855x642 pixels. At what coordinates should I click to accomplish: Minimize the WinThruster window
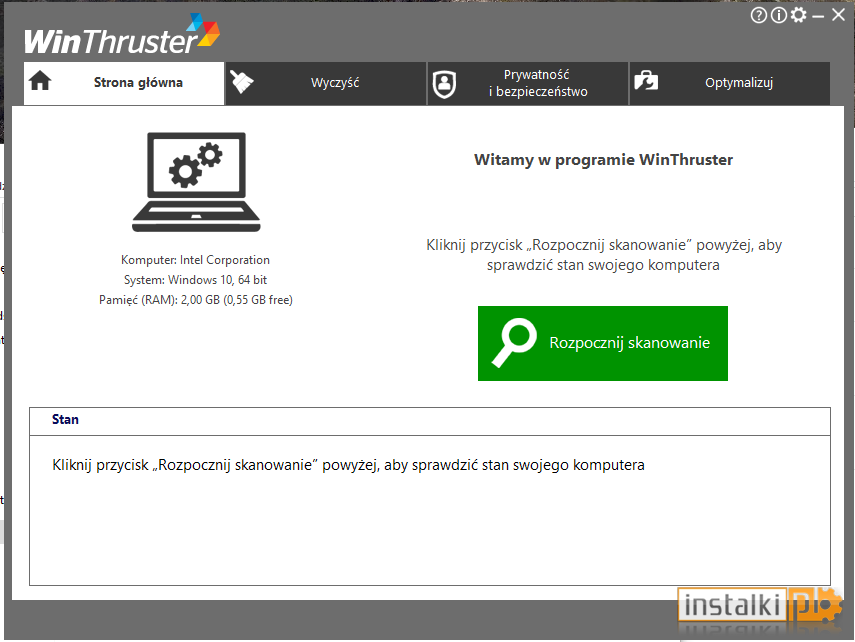coord(818,16)
